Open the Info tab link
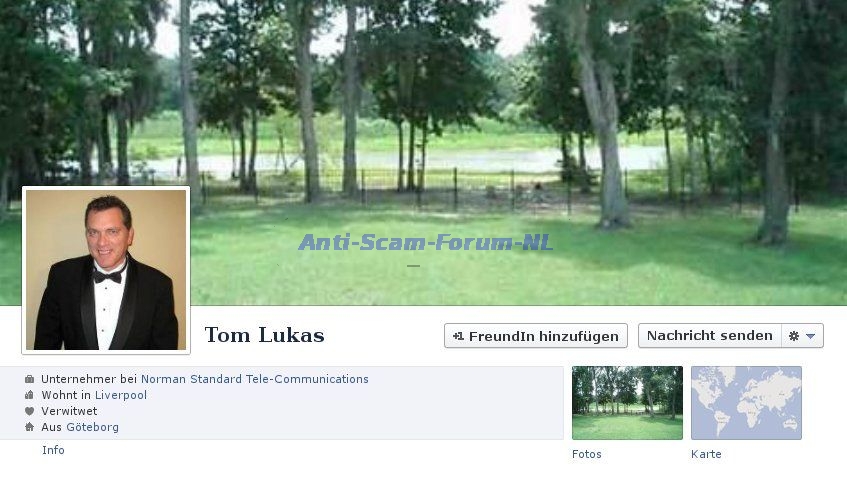Screen dimensions: 847x483 click(53, 450)
